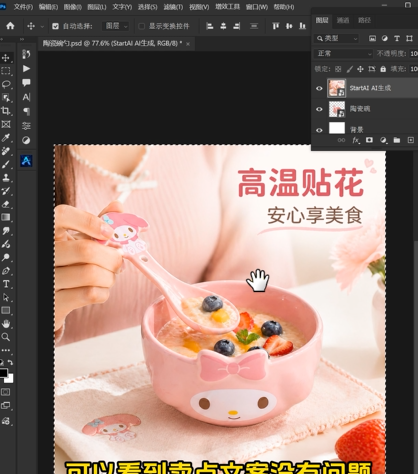Align horizontal centers button
This screenshot has height=474, width=418.
point(223,26)
